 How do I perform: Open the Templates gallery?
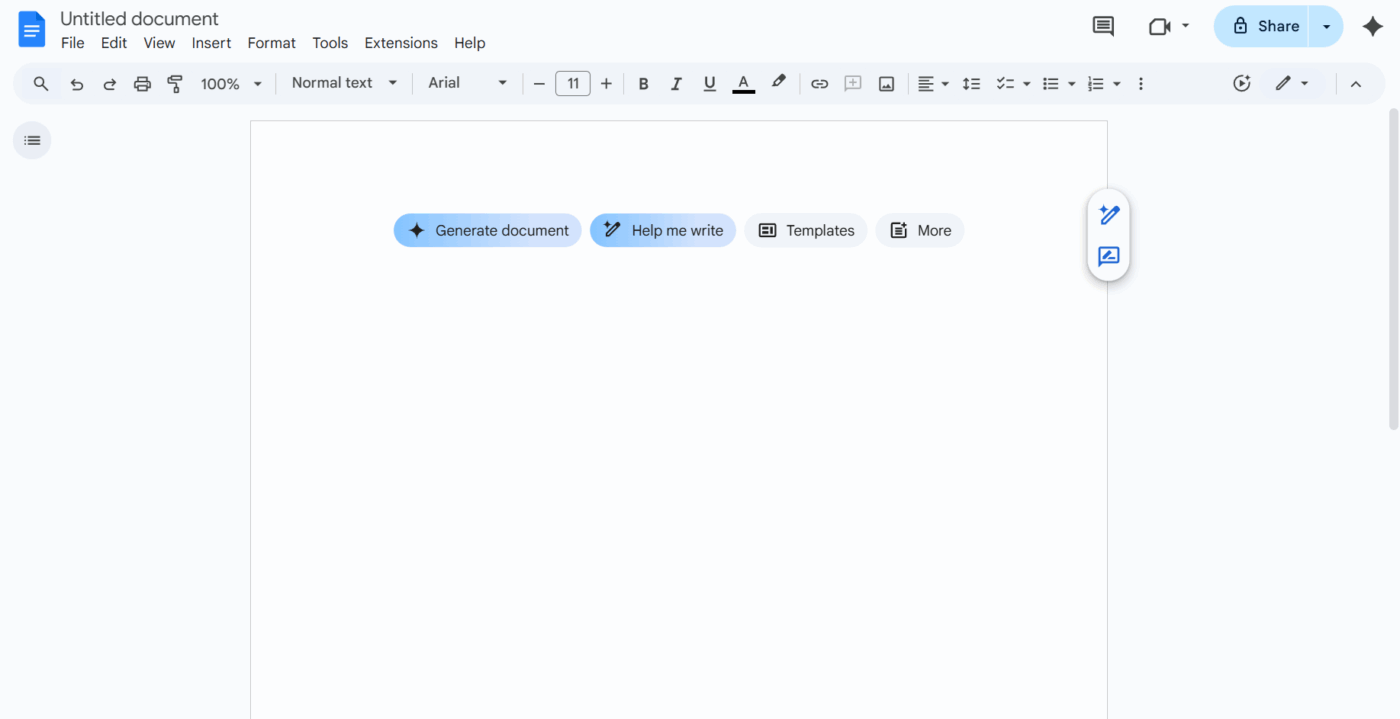(x=805, y=230)
